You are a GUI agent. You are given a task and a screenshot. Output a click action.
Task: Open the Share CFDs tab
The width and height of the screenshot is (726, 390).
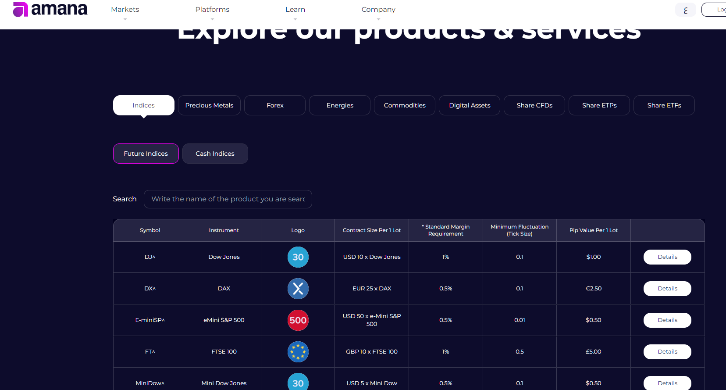(x=534, y=105)
